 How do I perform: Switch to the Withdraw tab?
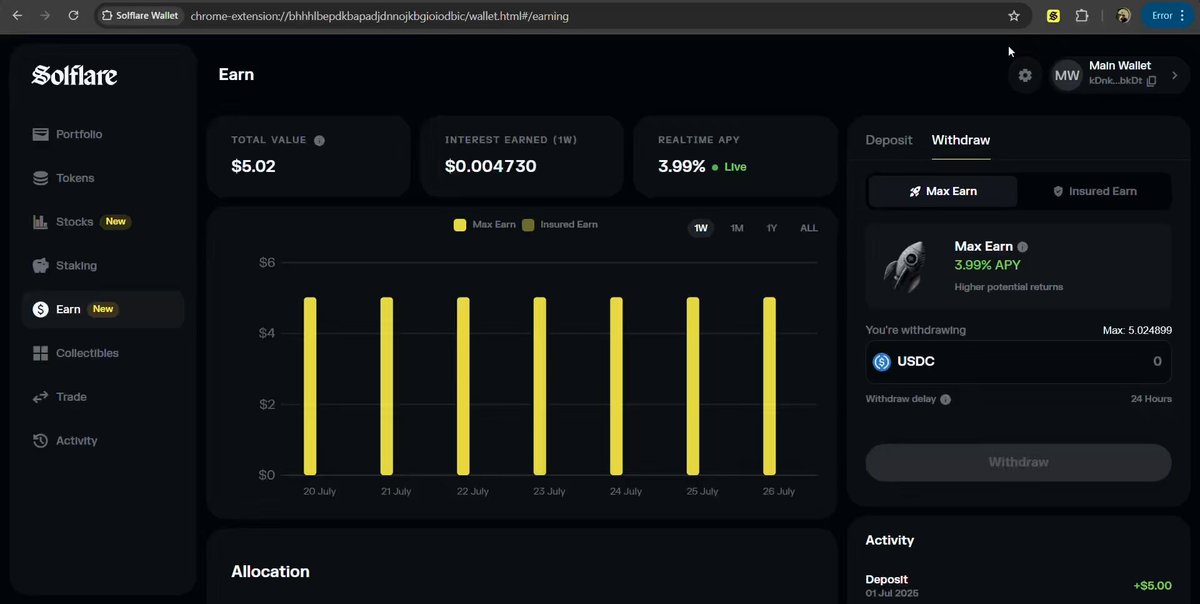point(961,140)
